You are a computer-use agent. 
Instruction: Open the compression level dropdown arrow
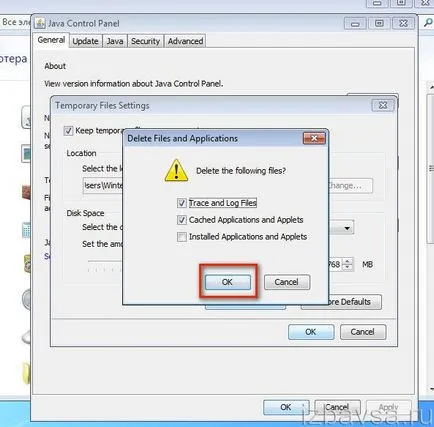(347, 228)
